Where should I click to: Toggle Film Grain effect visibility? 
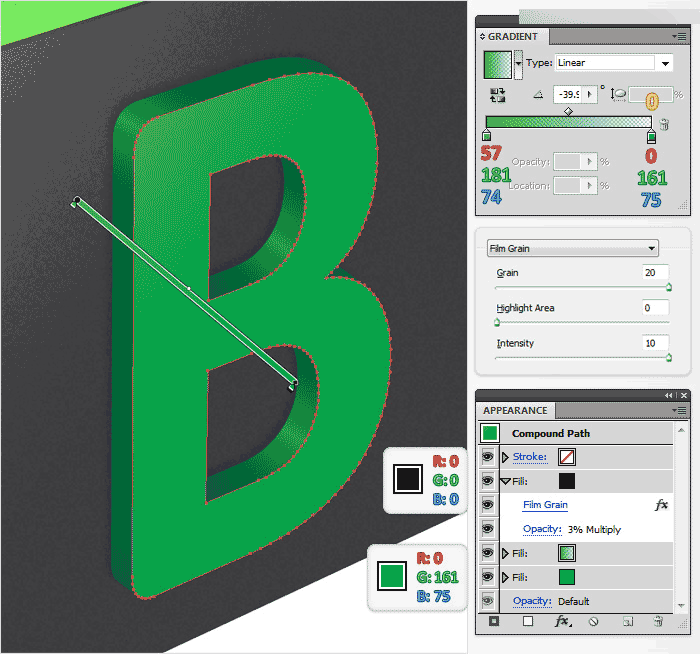(x=488, y=504)
